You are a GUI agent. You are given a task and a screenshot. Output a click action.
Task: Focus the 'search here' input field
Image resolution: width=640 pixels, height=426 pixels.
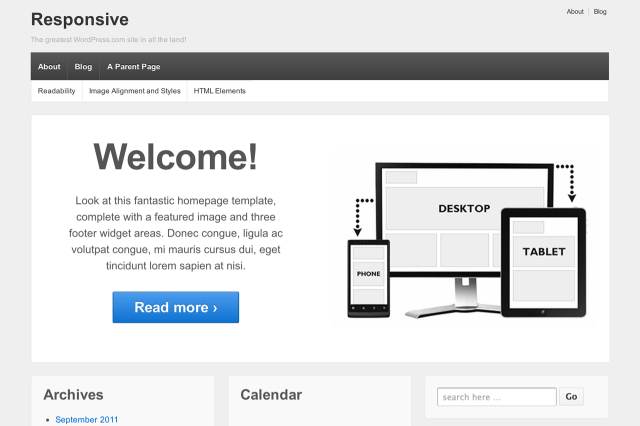tap(496, 397)
